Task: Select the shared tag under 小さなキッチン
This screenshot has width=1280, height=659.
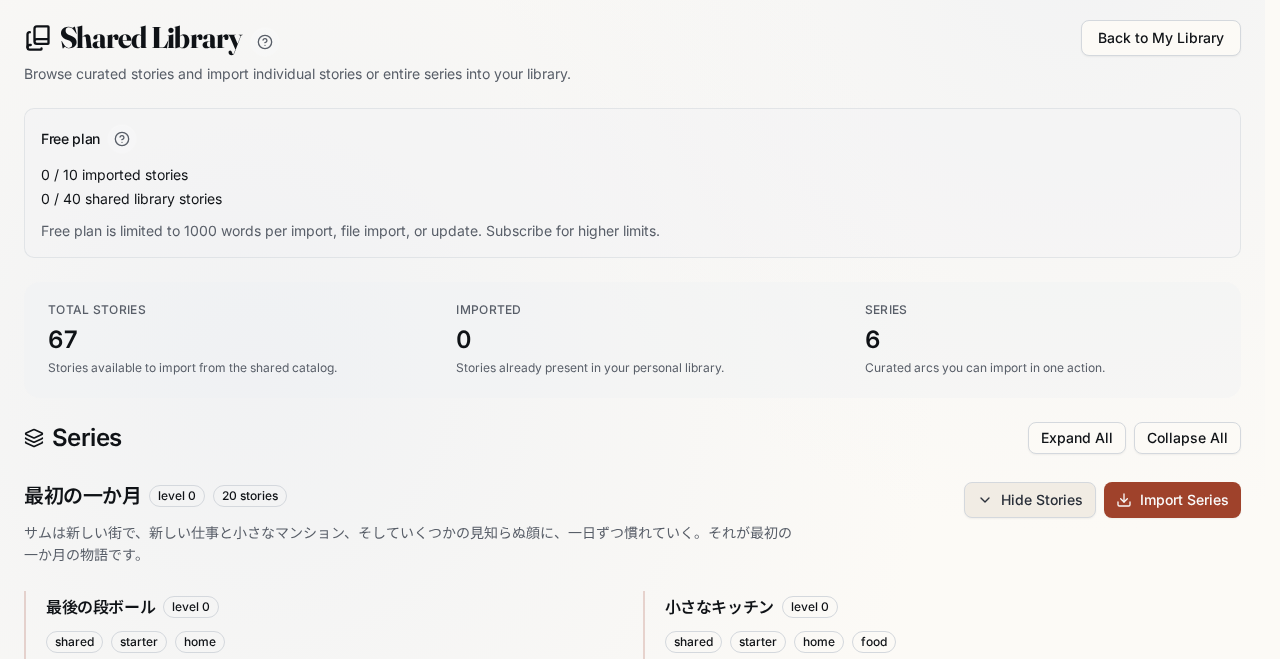Action: pyautogui.click(x=693, y=642)
